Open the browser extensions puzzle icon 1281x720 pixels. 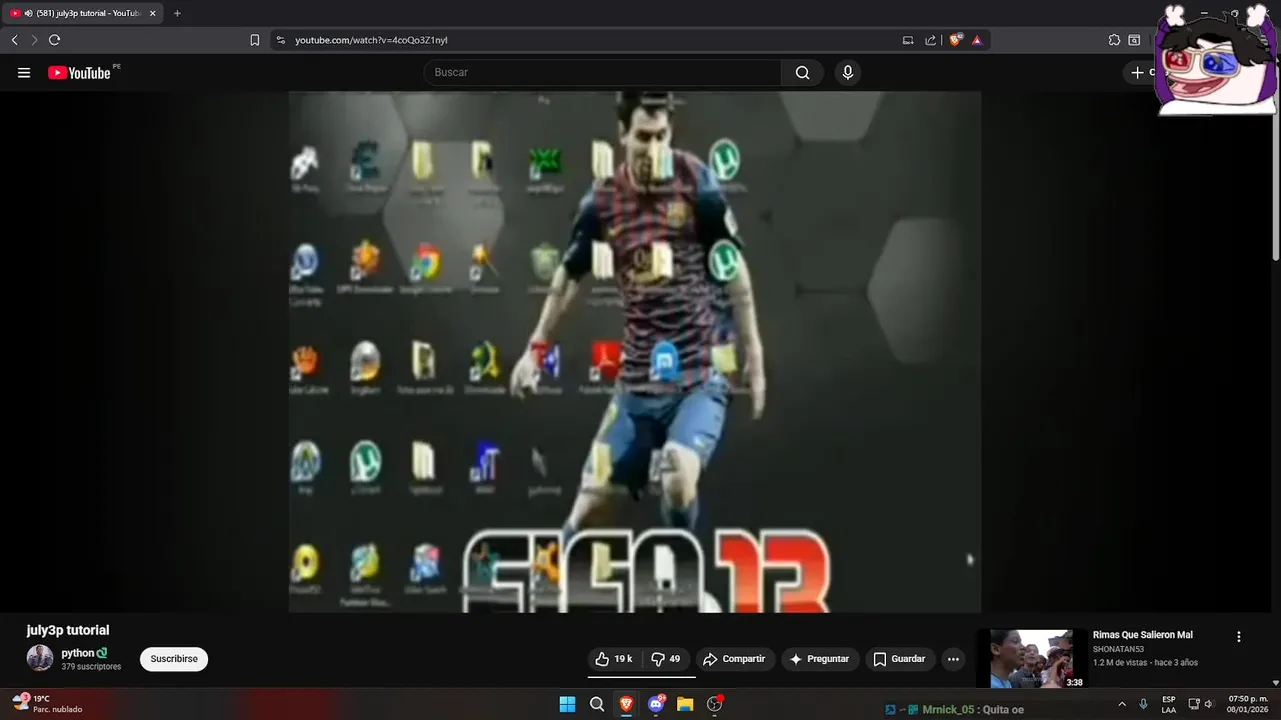click(1114, 40)
